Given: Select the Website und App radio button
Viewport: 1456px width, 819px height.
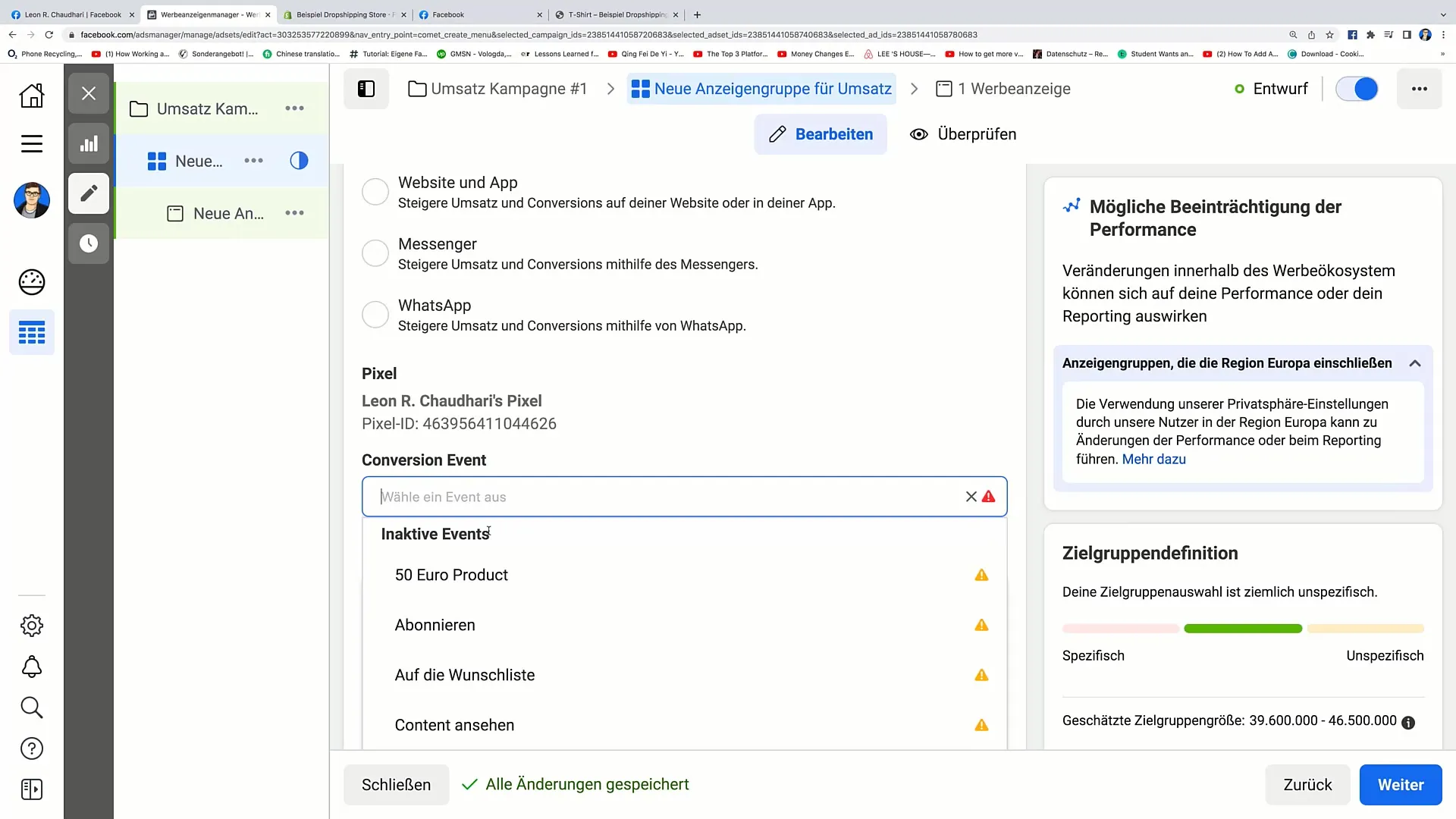Looking at the screenshot, I should (x=375, y=192).
